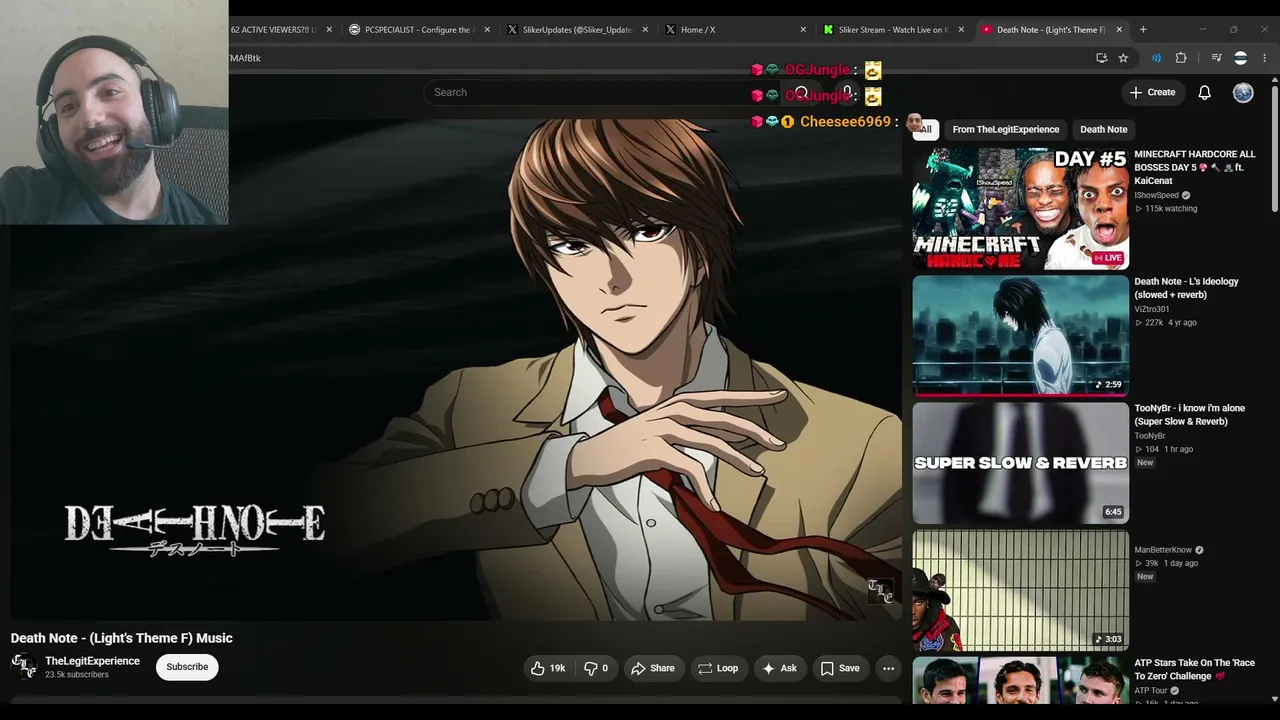Image resolution: width=1280 pixels, height=720 pixels.
Task: Toggle the Loop button
Action: click(x=718, y=668)
